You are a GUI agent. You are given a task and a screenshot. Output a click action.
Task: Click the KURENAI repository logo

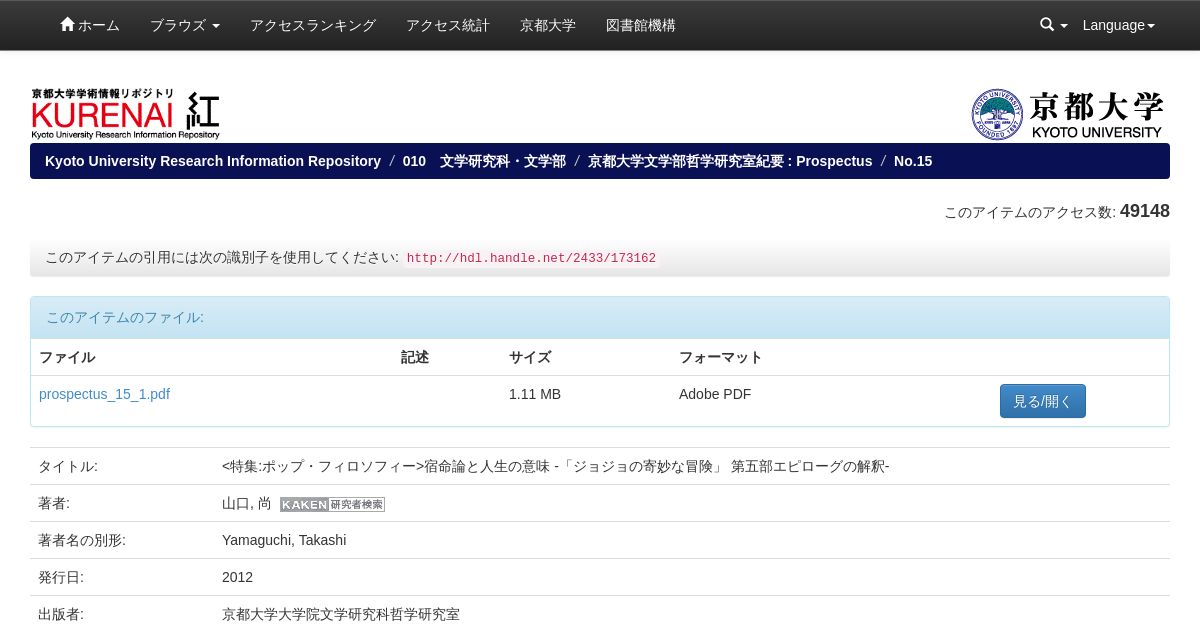click(x=125, y=114)
